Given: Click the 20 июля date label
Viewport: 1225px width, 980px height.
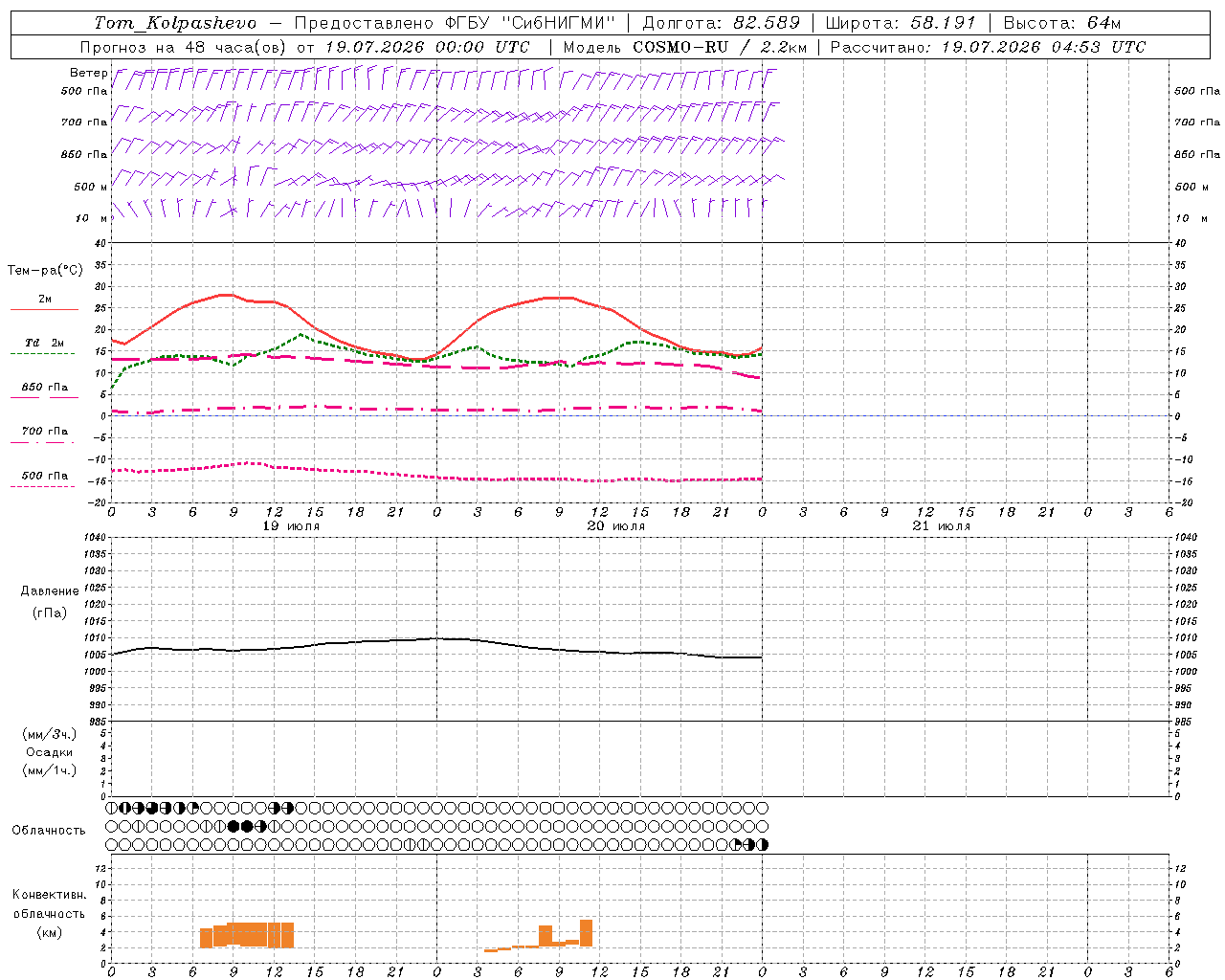Looking at the screenshot, I should point(616,525).
